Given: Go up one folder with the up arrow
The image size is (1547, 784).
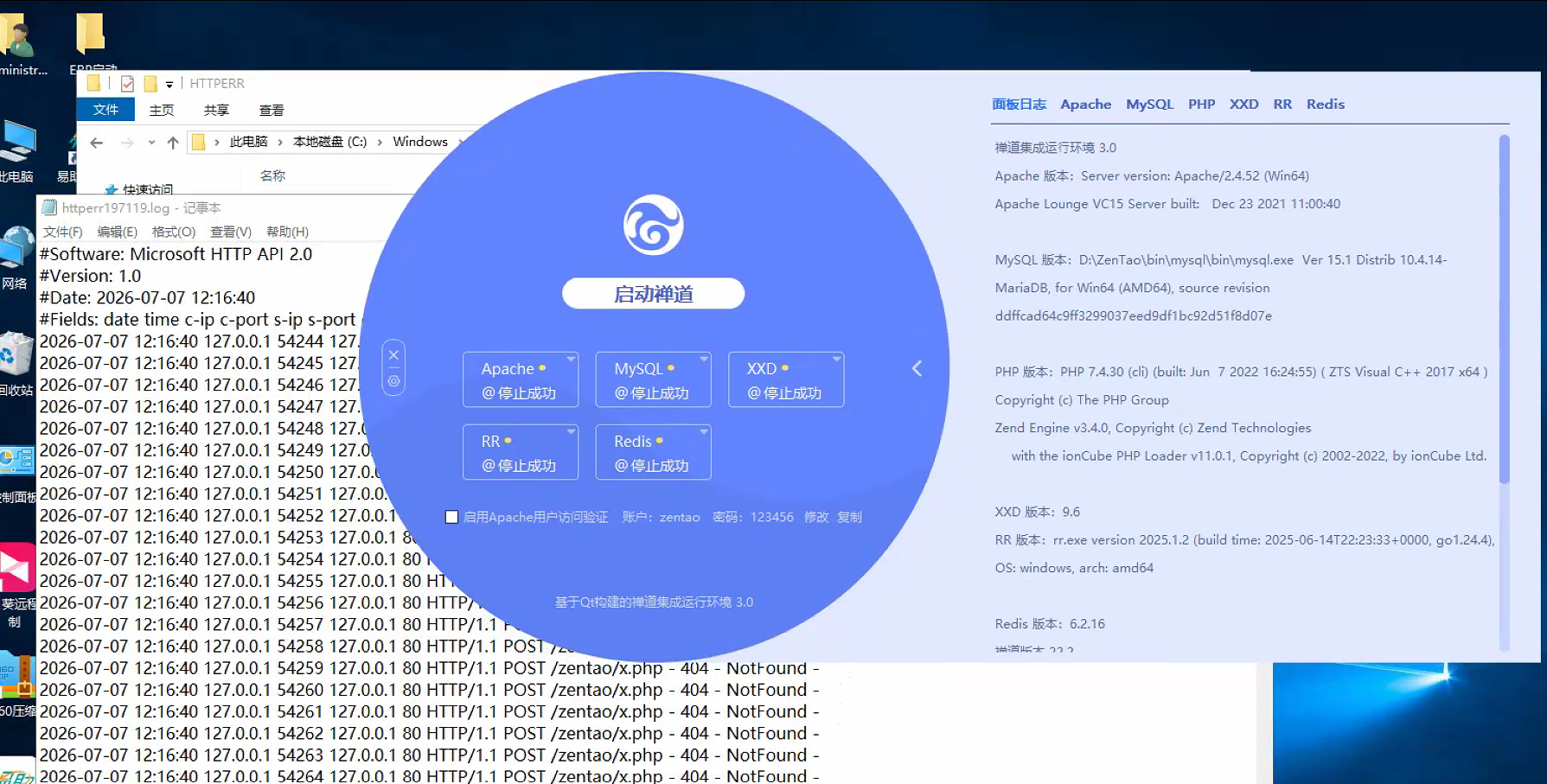Looking at the screenshot, I should [173, 143].
